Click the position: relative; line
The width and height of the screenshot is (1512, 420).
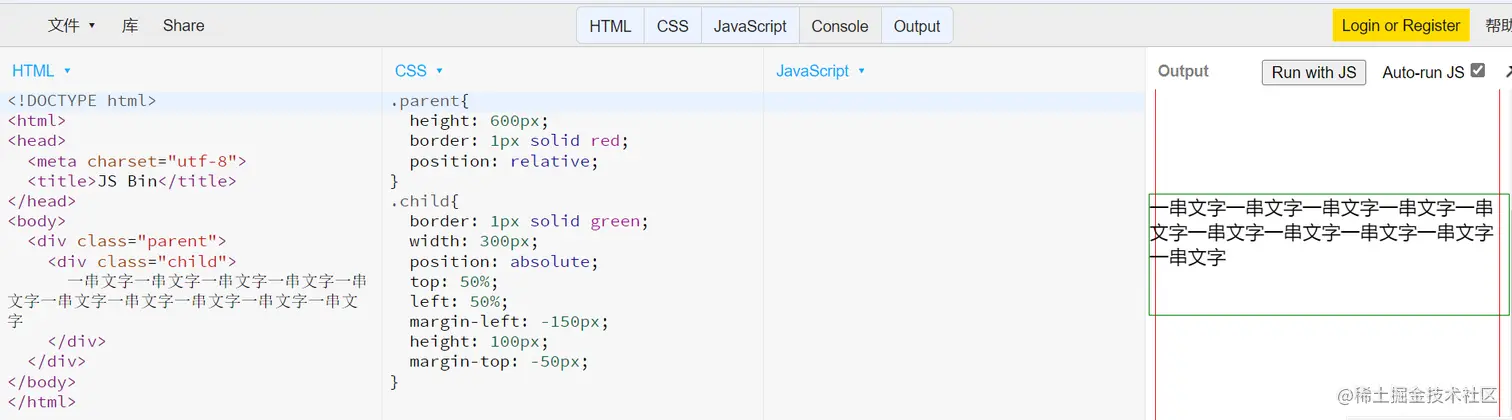tap(504, 161)
